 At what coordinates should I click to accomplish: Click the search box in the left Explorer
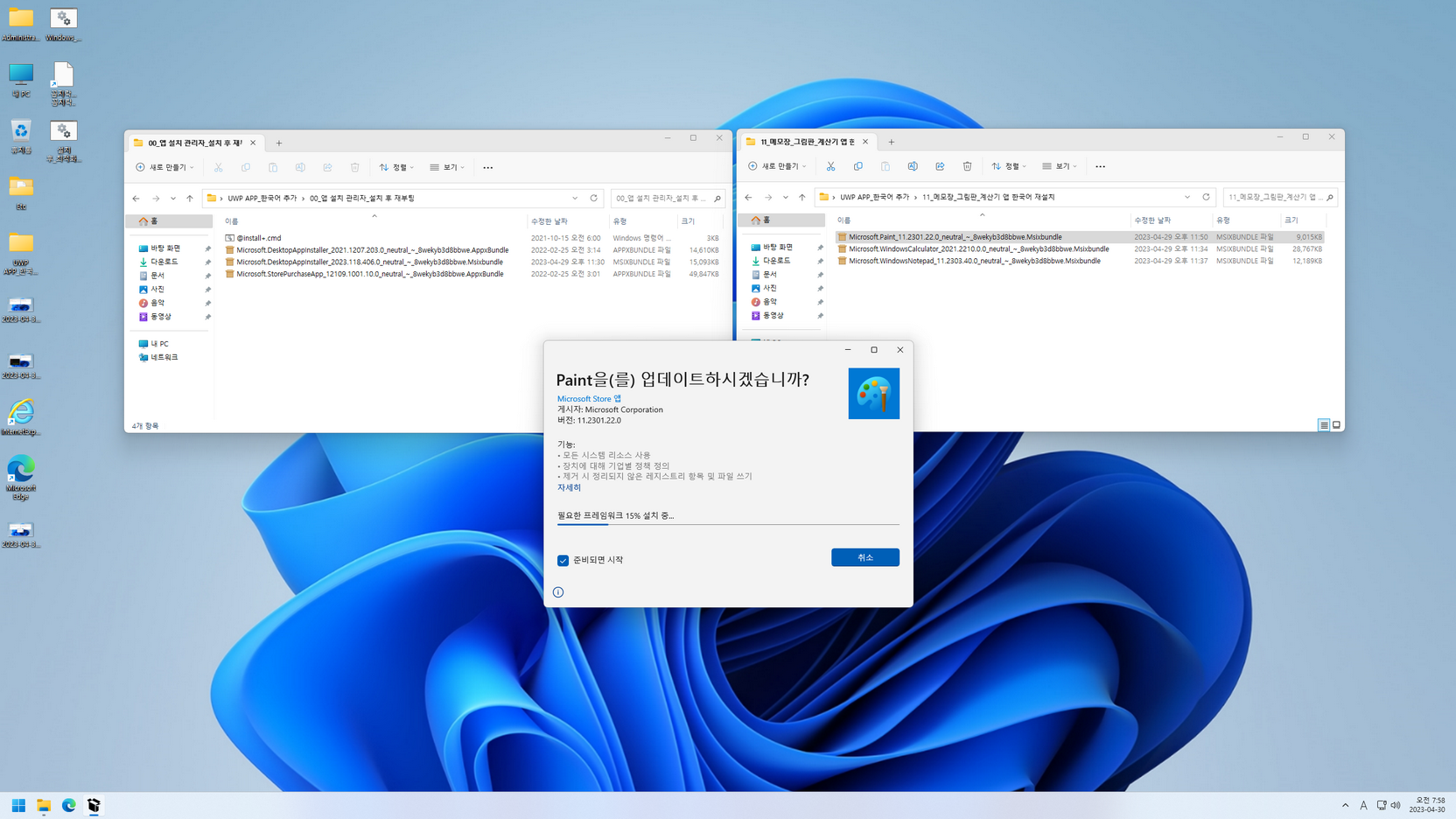667,199
